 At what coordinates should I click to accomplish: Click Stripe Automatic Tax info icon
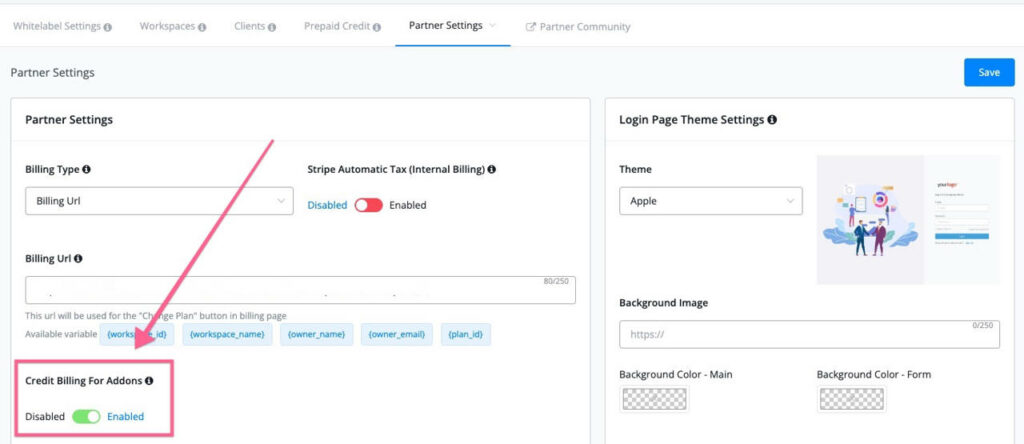[x=492, y=169]
